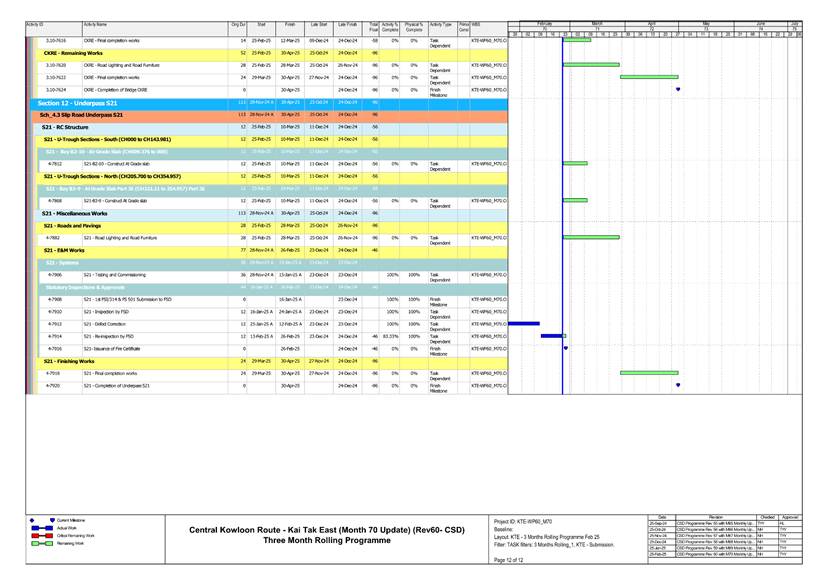Viewport: 828px width, 578px height.
Task: Click the Late Start column header
Action: 319,23
